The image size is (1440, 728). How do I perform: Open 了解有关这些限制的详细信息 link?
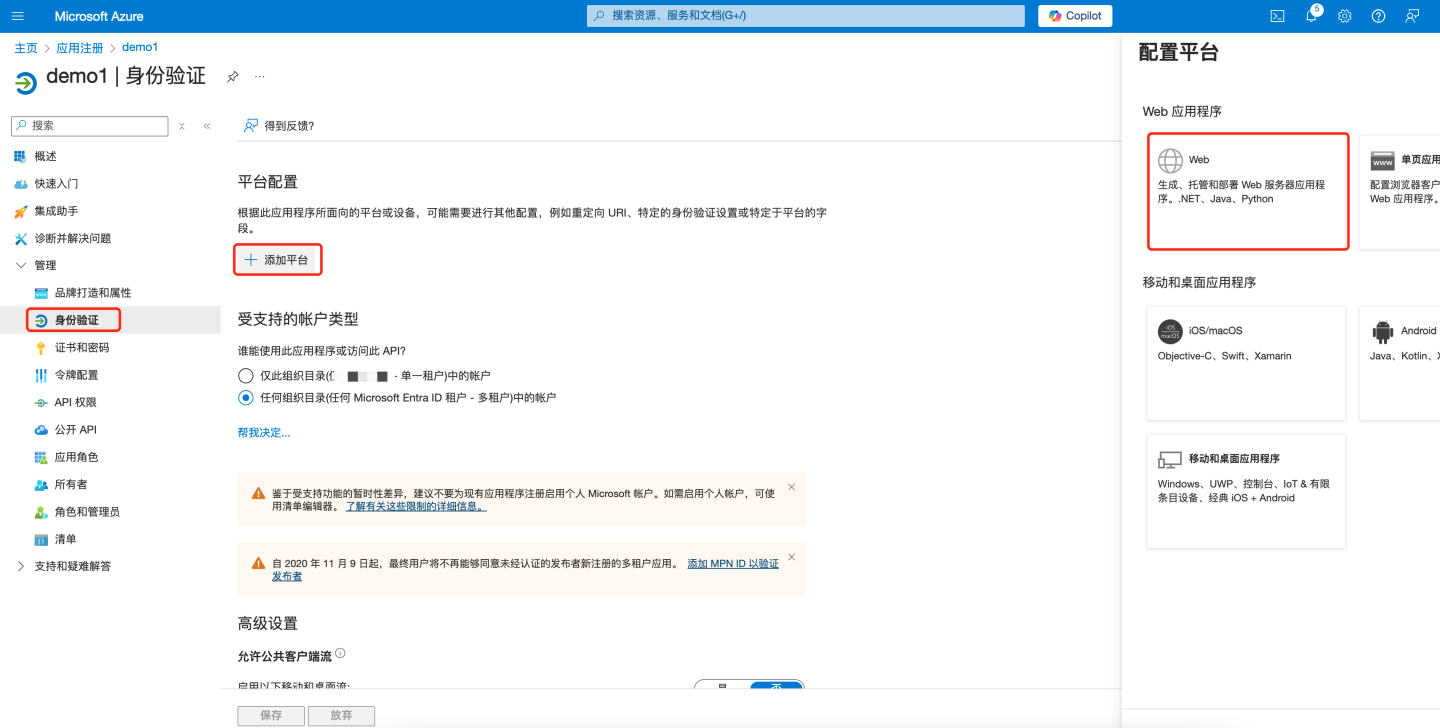coord(416,507)
